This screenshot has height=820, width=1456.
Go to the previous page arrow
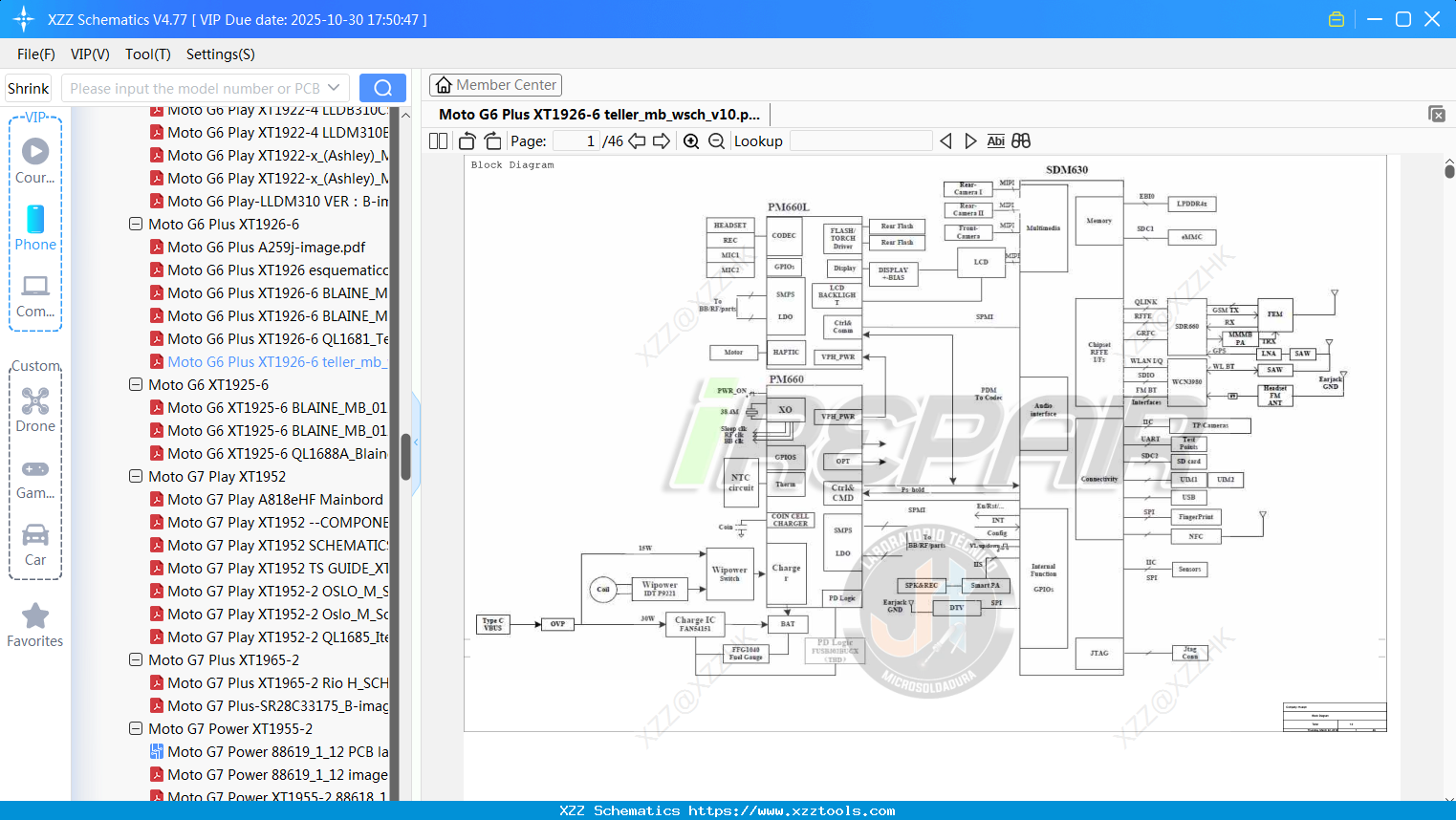pyautogui.click(x=637, y=141)
